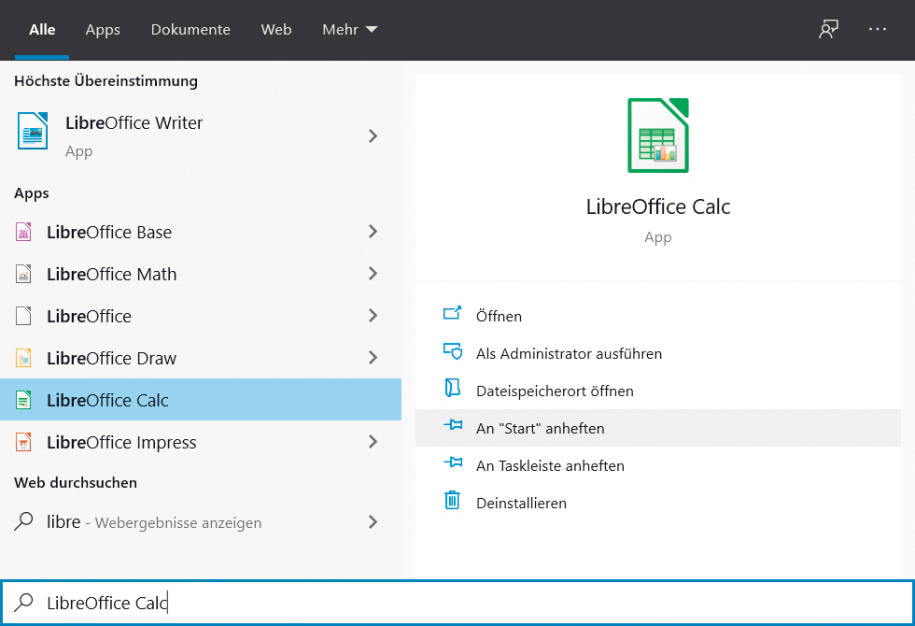The image size is (915, 626).
Task: Expand the LibreOffice Writer result chevron
Action: click(373, 136)
